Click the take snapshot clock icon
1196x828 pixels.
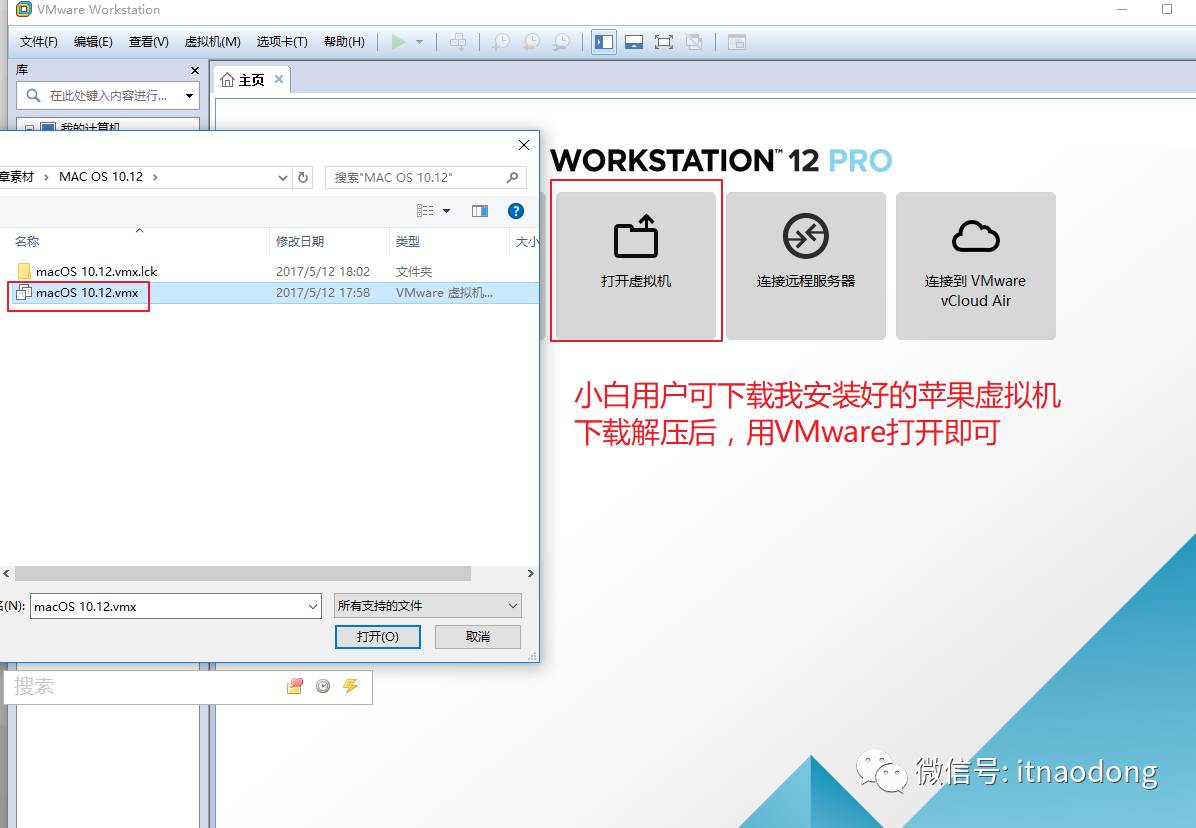pyautogui.click(x=501, y=42)
